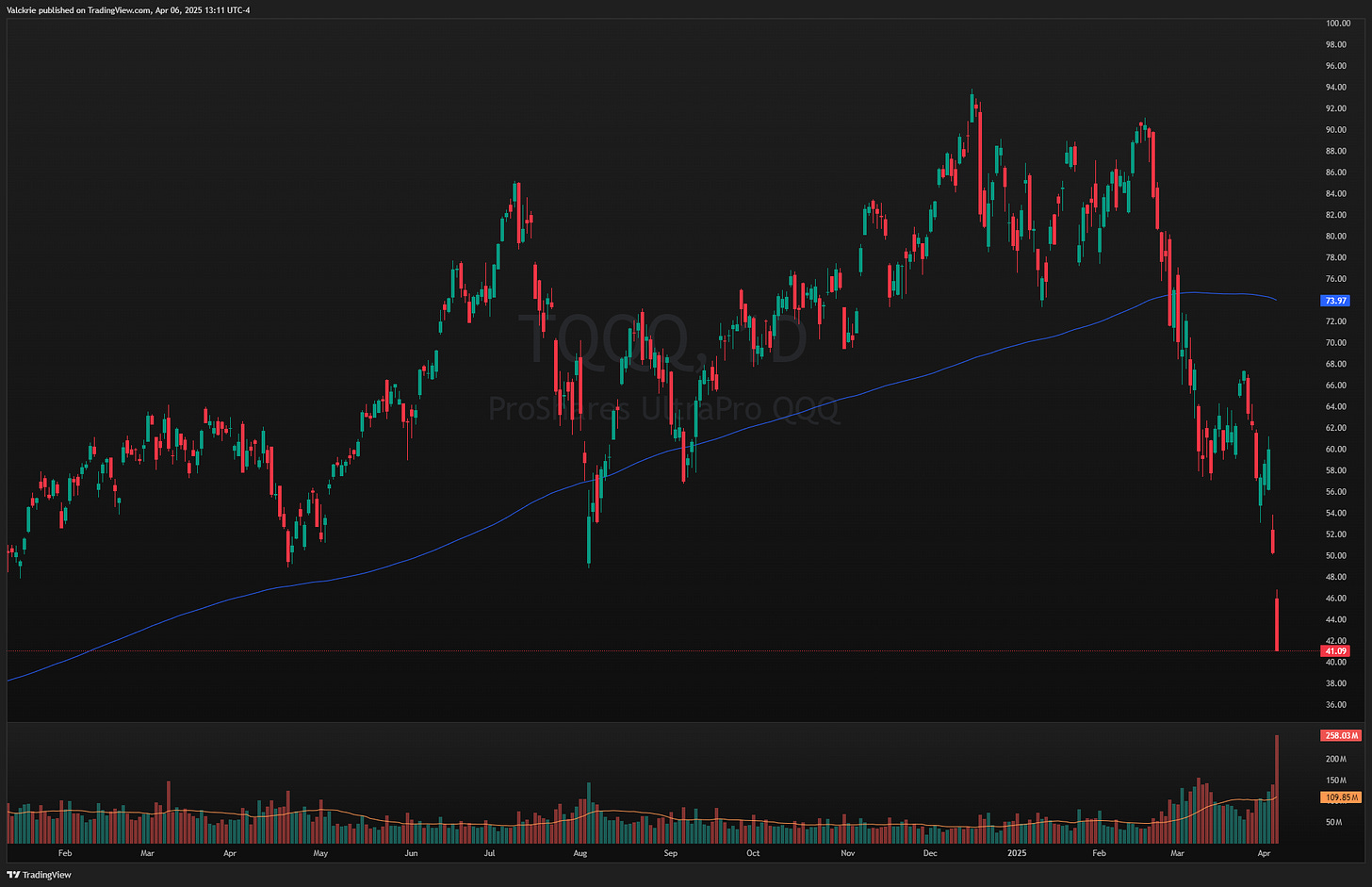Click the 60.00 price axis label
Viewport: 1372px width, 887px height.
coord(1336,450)
